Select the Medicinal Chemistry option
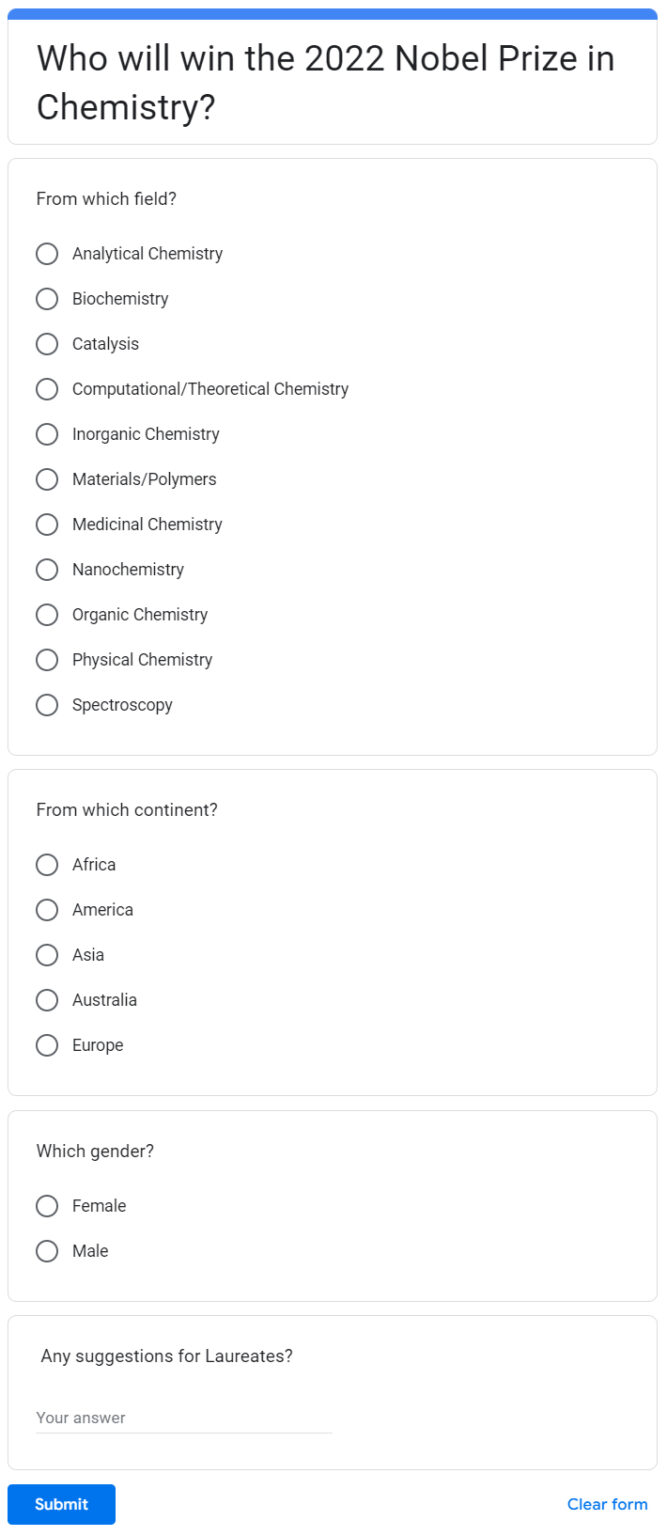667x1536 pixels. click(47, 524)
